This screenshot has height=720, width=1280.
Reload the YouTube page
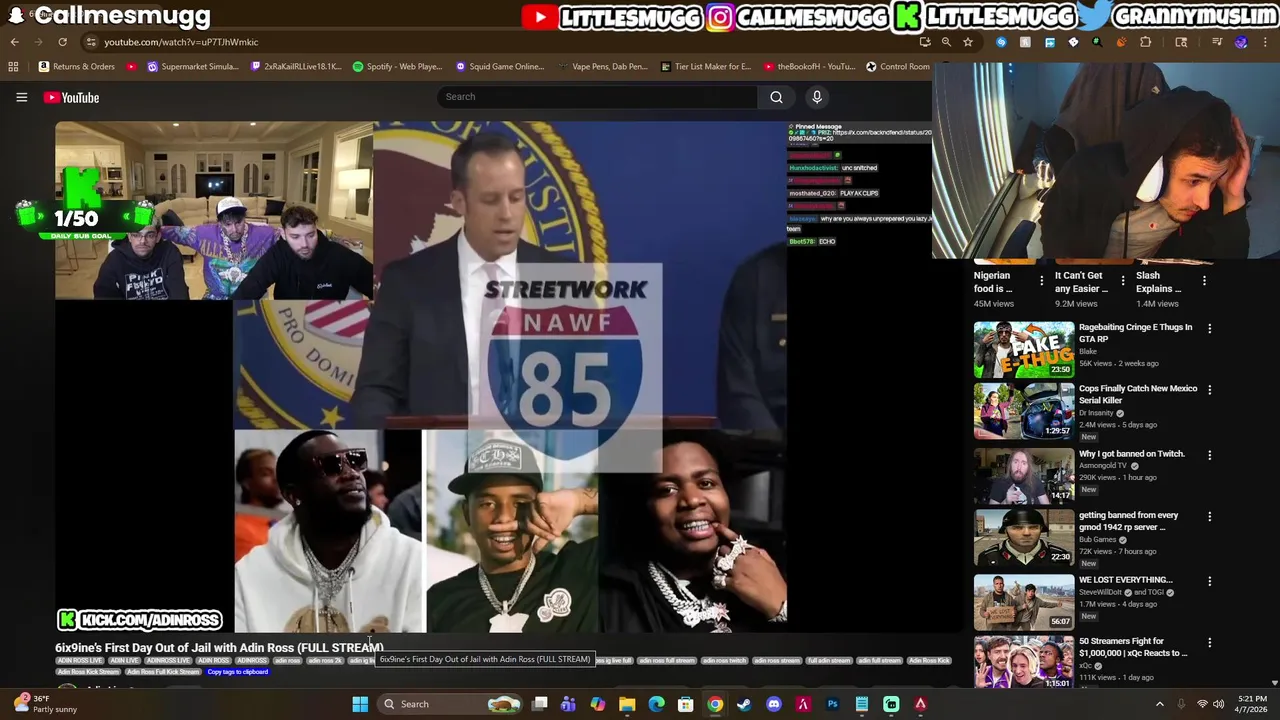(x=62, y=42)
